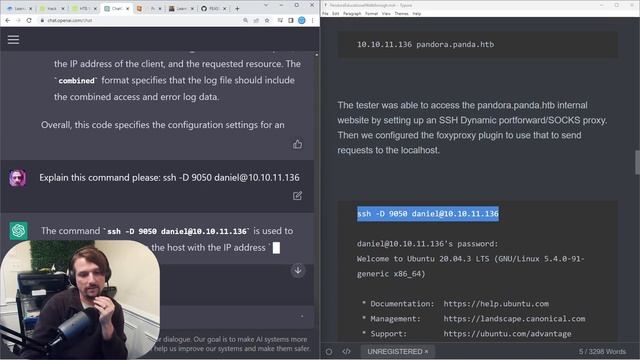Open Chrome's three-dot menu
This screenshot has width=640, height=360.
[x=313, y=20]
